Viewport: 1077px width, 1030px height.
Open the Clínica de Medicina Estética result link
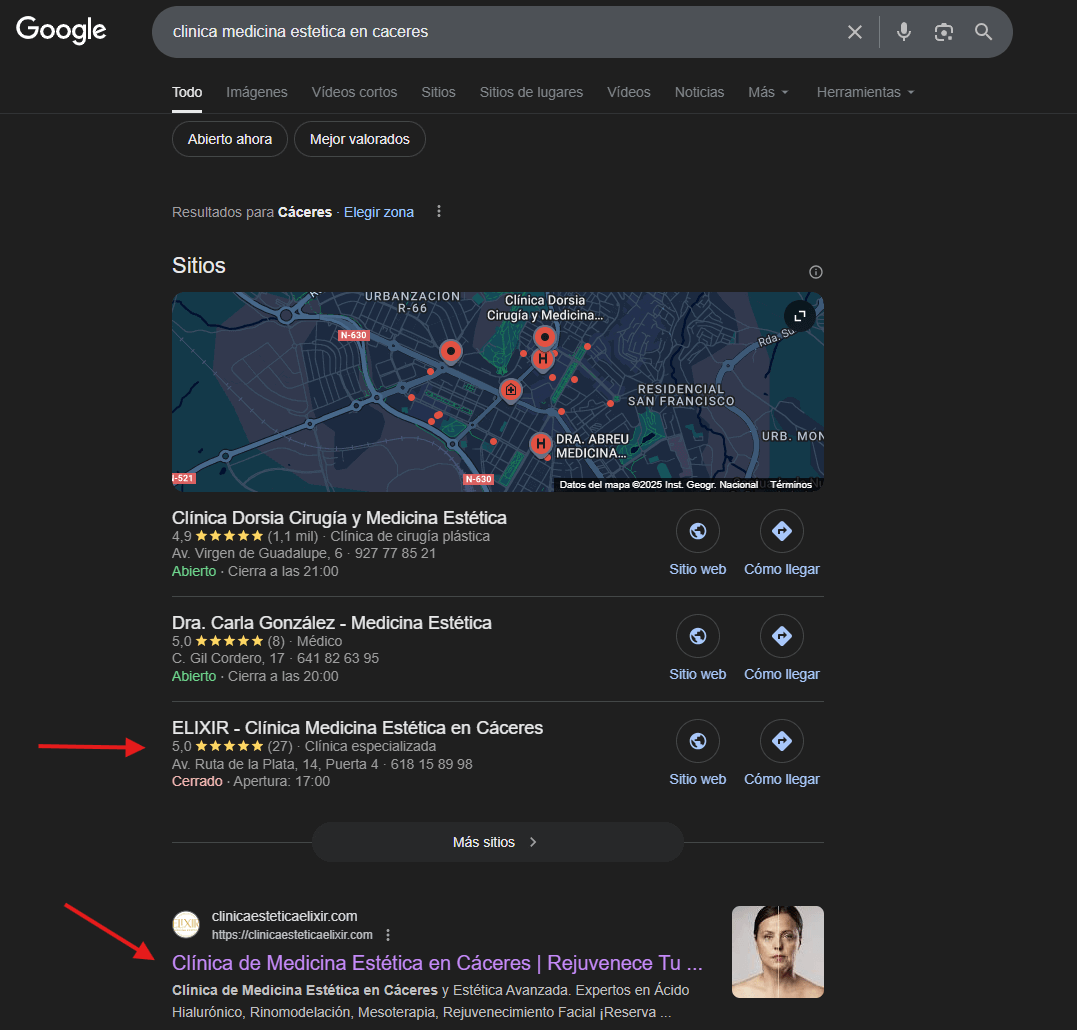click(x=437, y=963)
